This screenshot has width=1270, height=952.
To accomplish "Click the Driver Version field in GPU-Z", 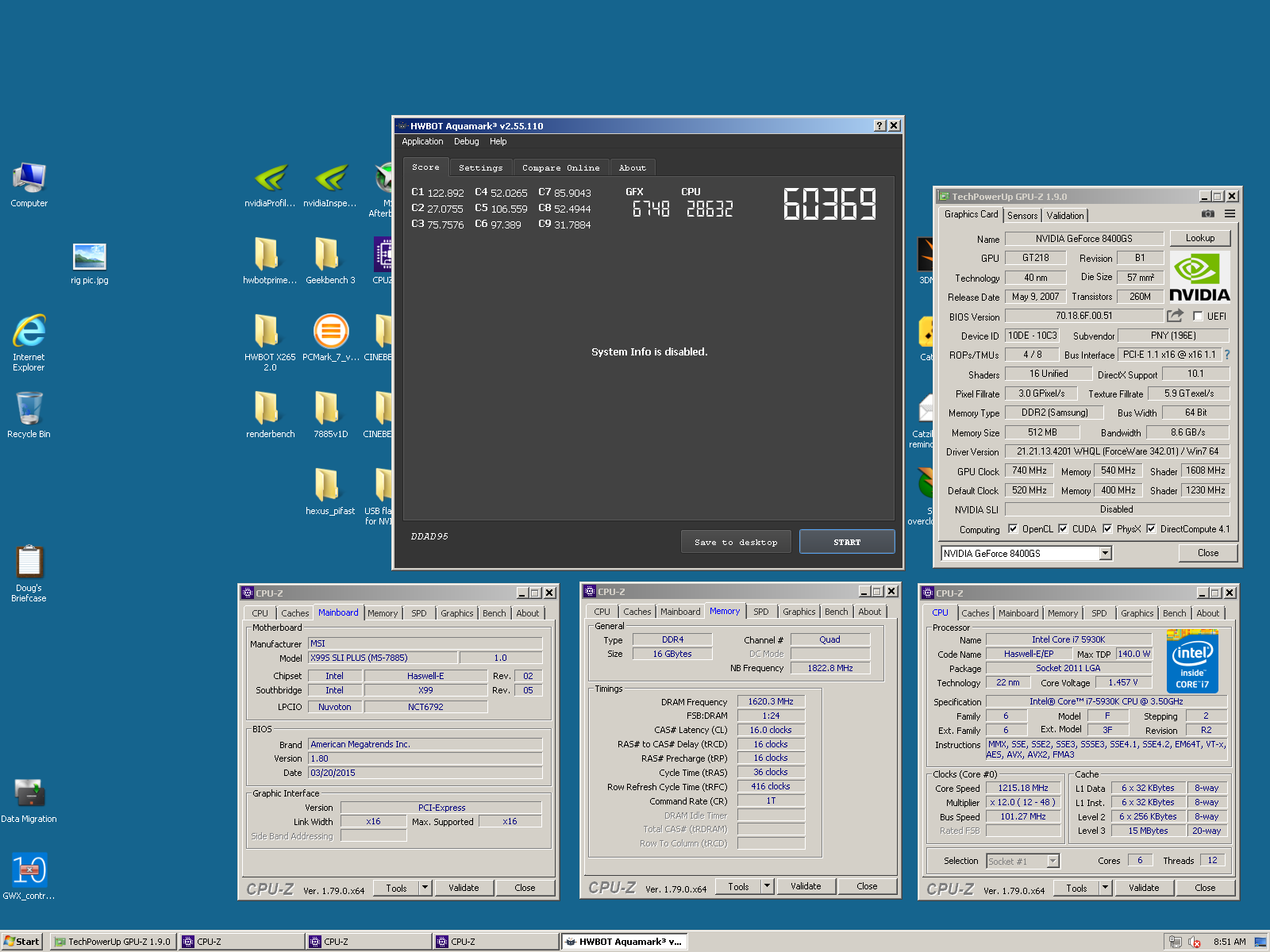I will point(1117,451).
